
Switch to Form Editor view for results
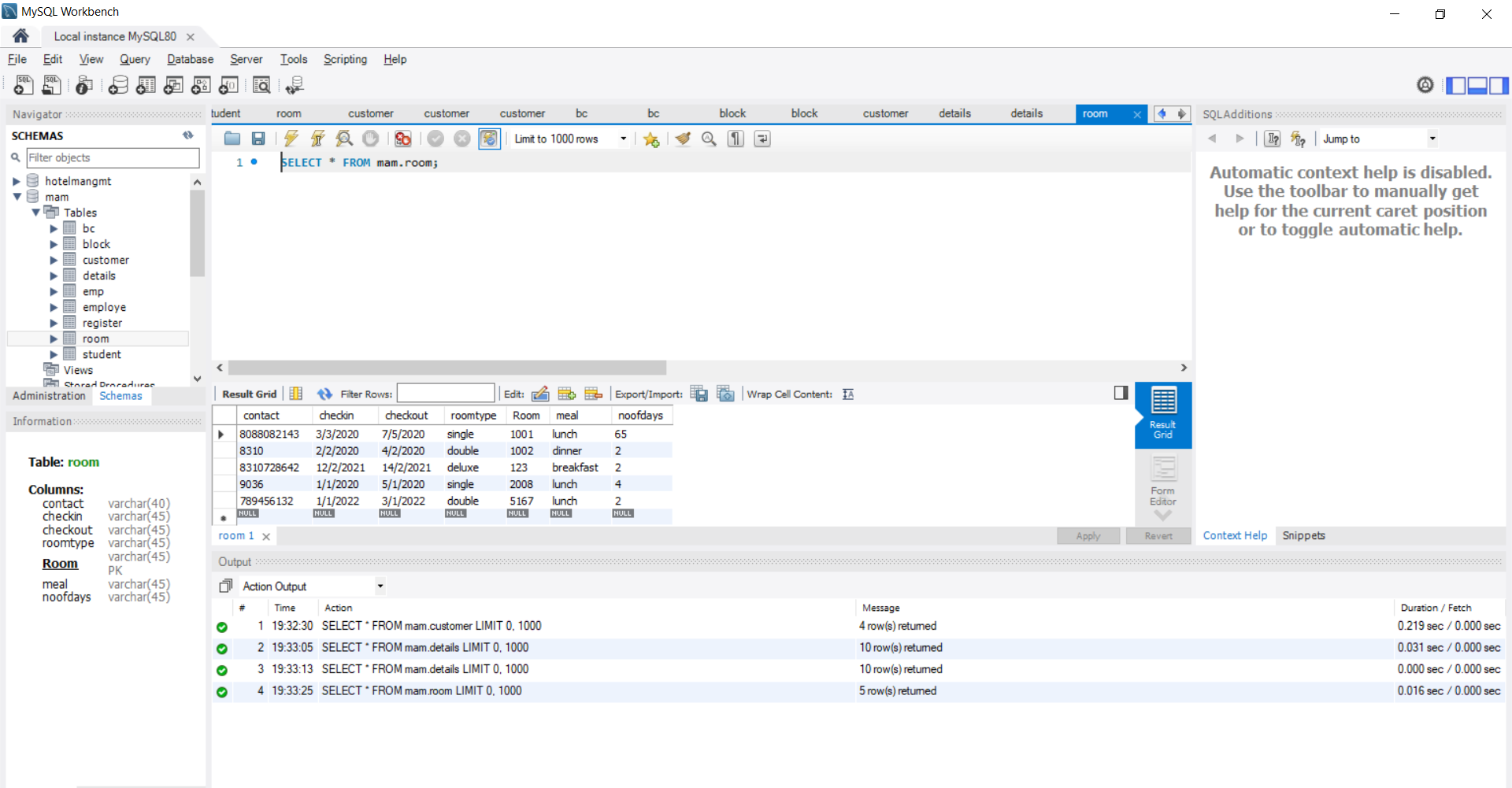[1163, 483]
